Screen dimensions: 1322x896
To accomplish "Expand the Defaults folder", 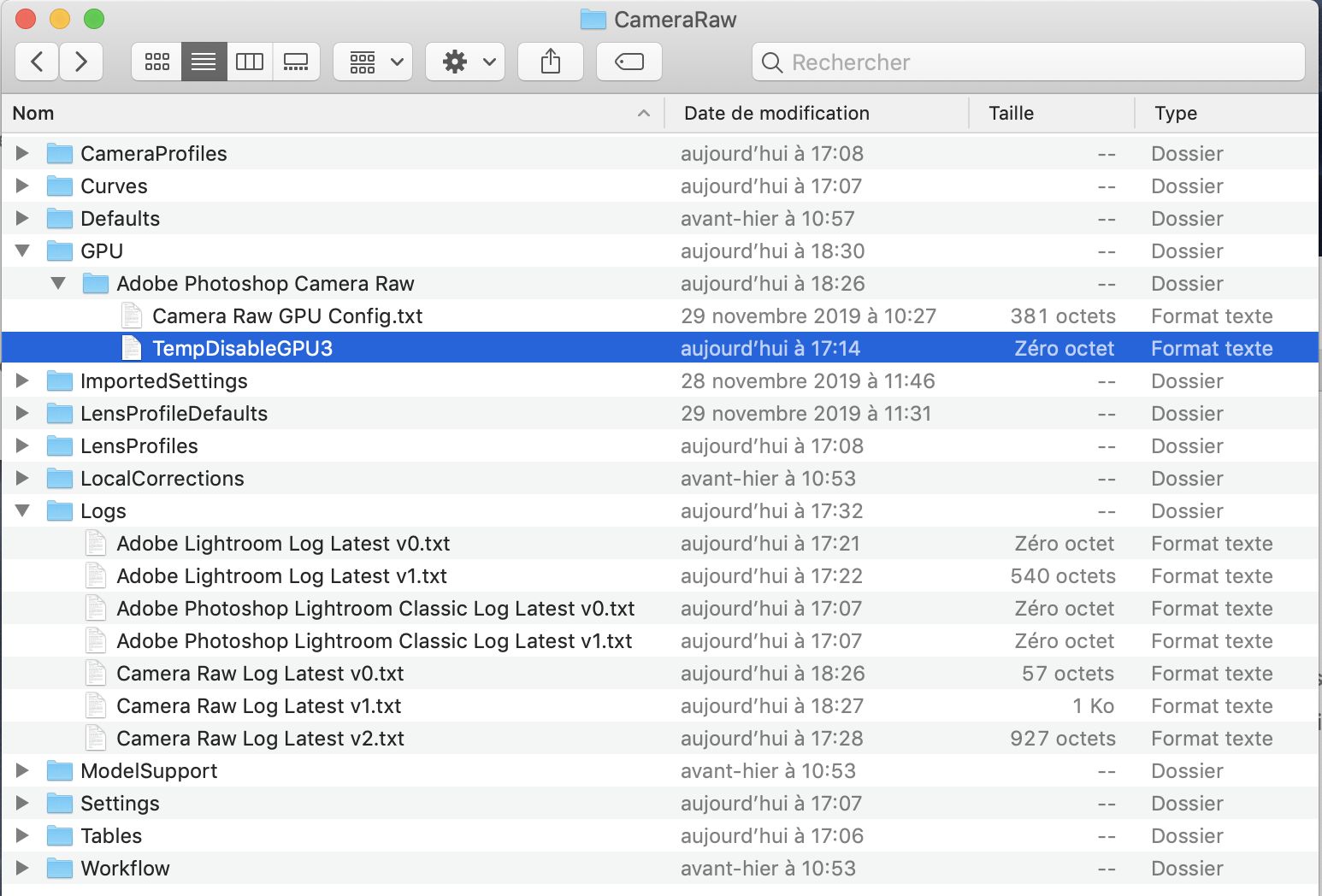I will [x=22, y=218].
